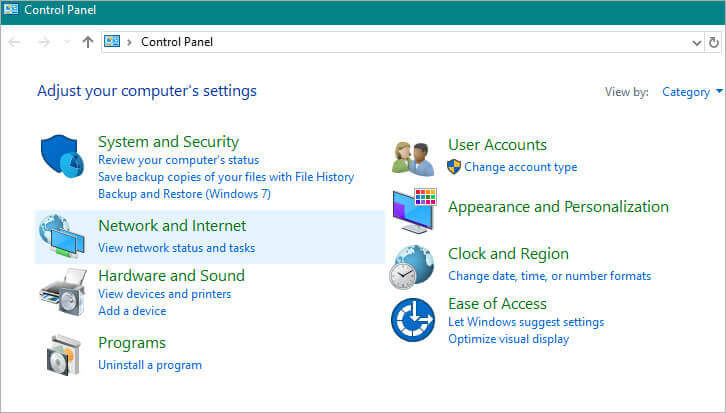Viewport: 726px width, 413px height.
Task: Refresh the Control Panel view
Action: pos(713,43)
